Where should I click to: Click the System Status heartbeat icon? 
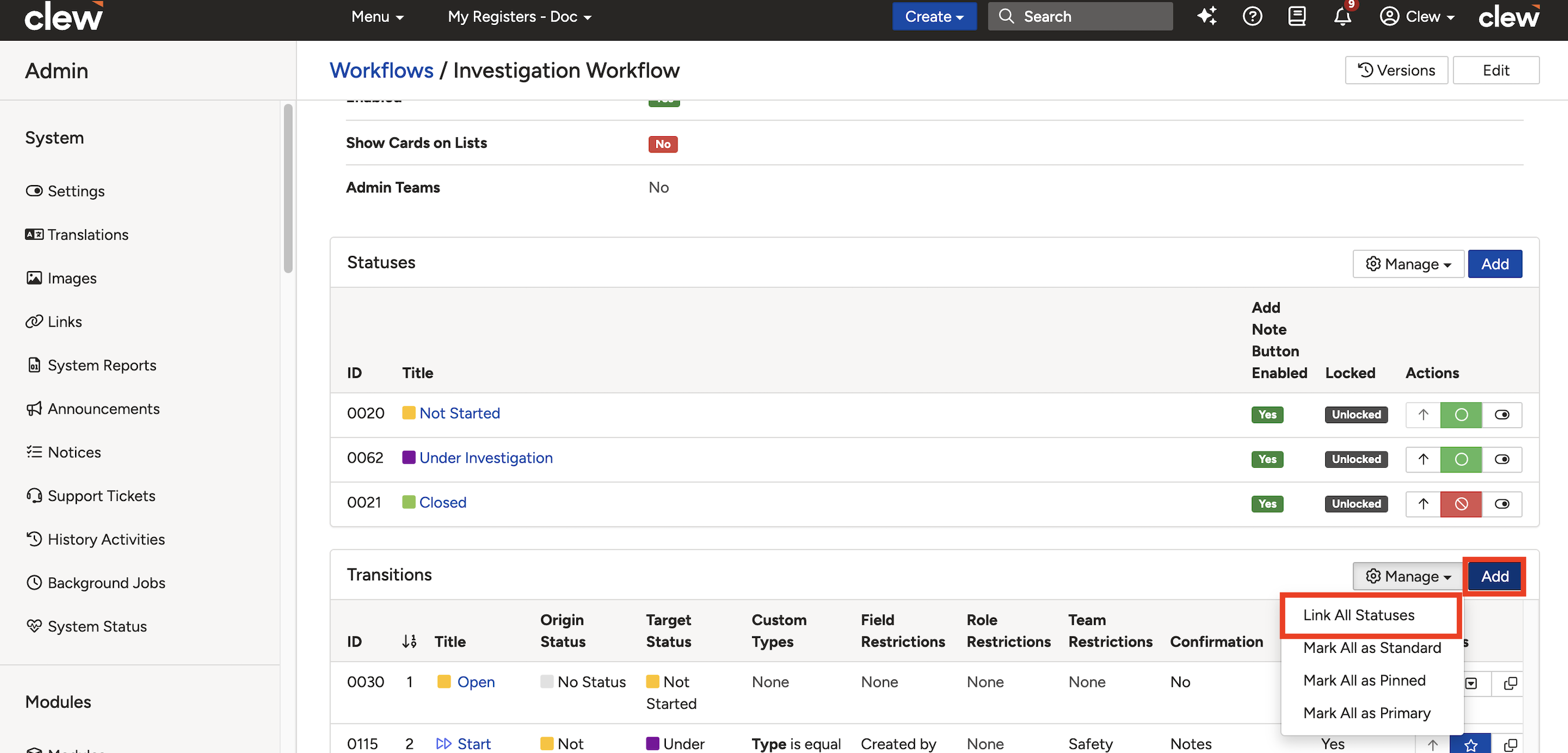34,626
